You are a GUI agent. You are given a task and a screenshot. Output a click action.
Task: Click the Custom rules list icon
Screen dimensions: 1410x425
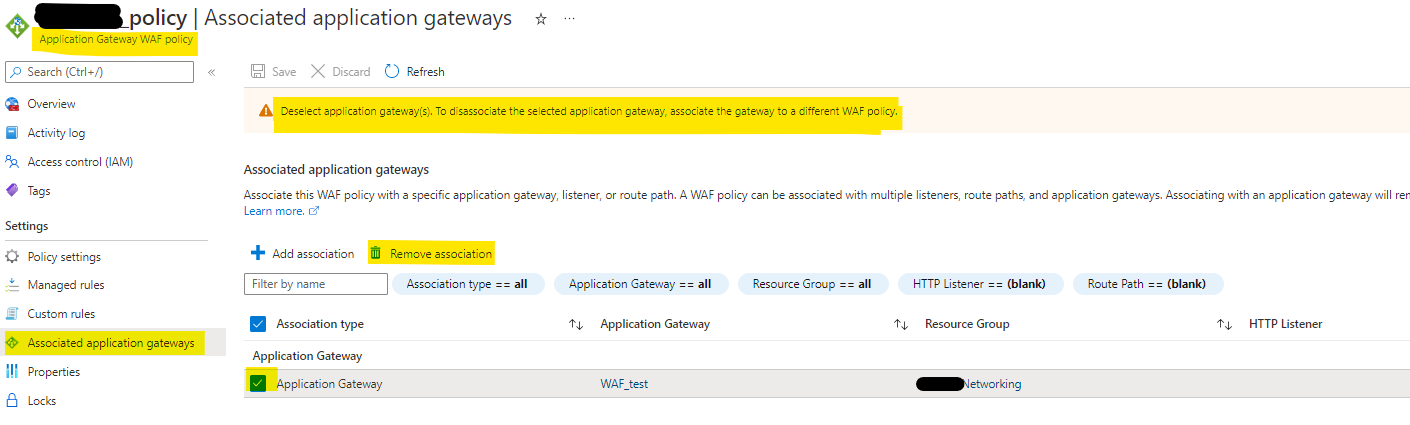coord(13,314)
